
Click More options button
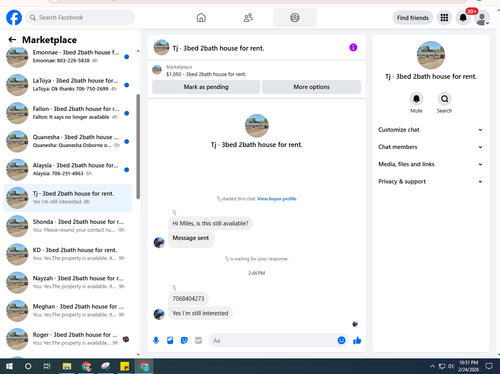(311, 87)
